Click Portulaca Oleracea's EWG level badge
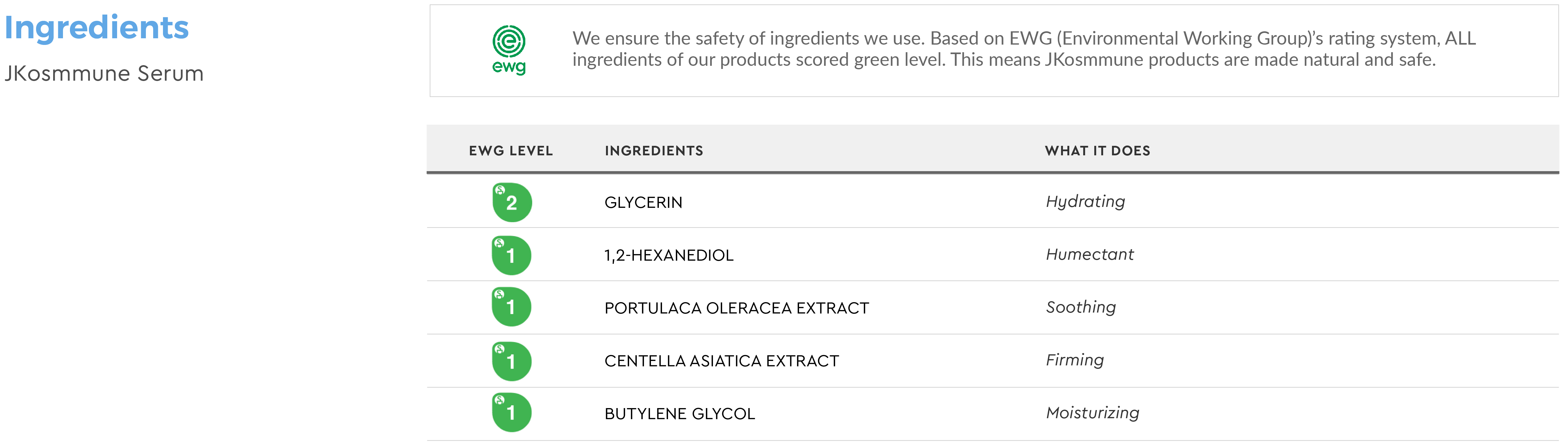 pyautogui.click(x=511, y=307)
